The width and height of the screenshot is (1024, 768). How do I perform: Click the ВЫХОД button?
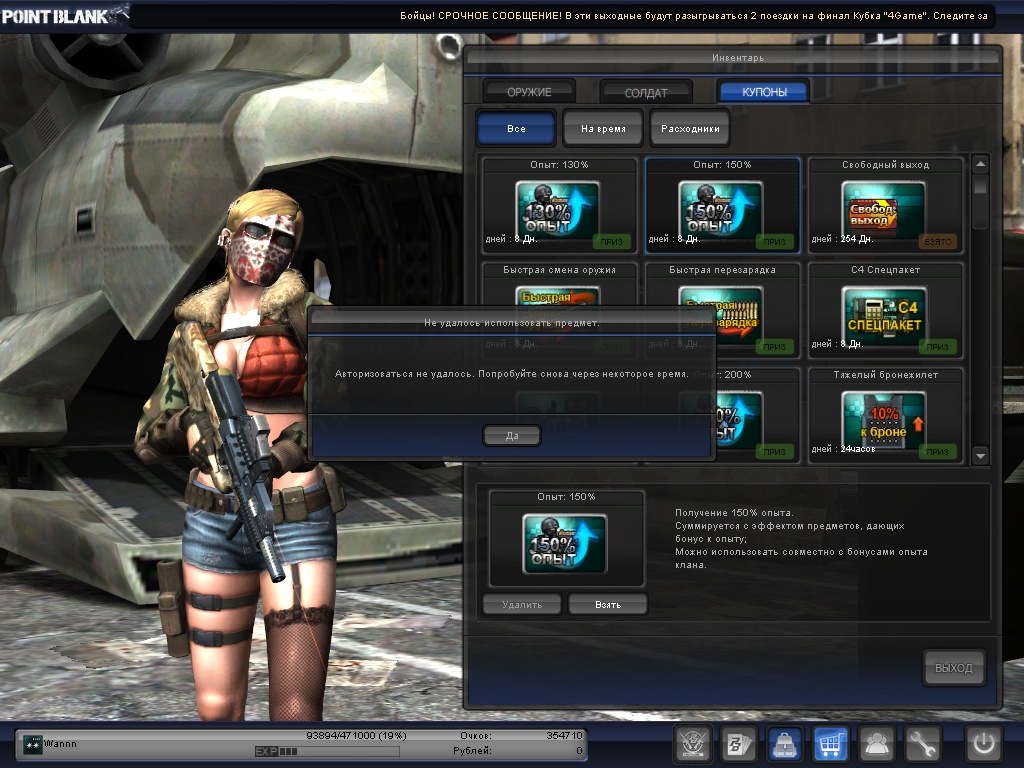click(953, 667)
